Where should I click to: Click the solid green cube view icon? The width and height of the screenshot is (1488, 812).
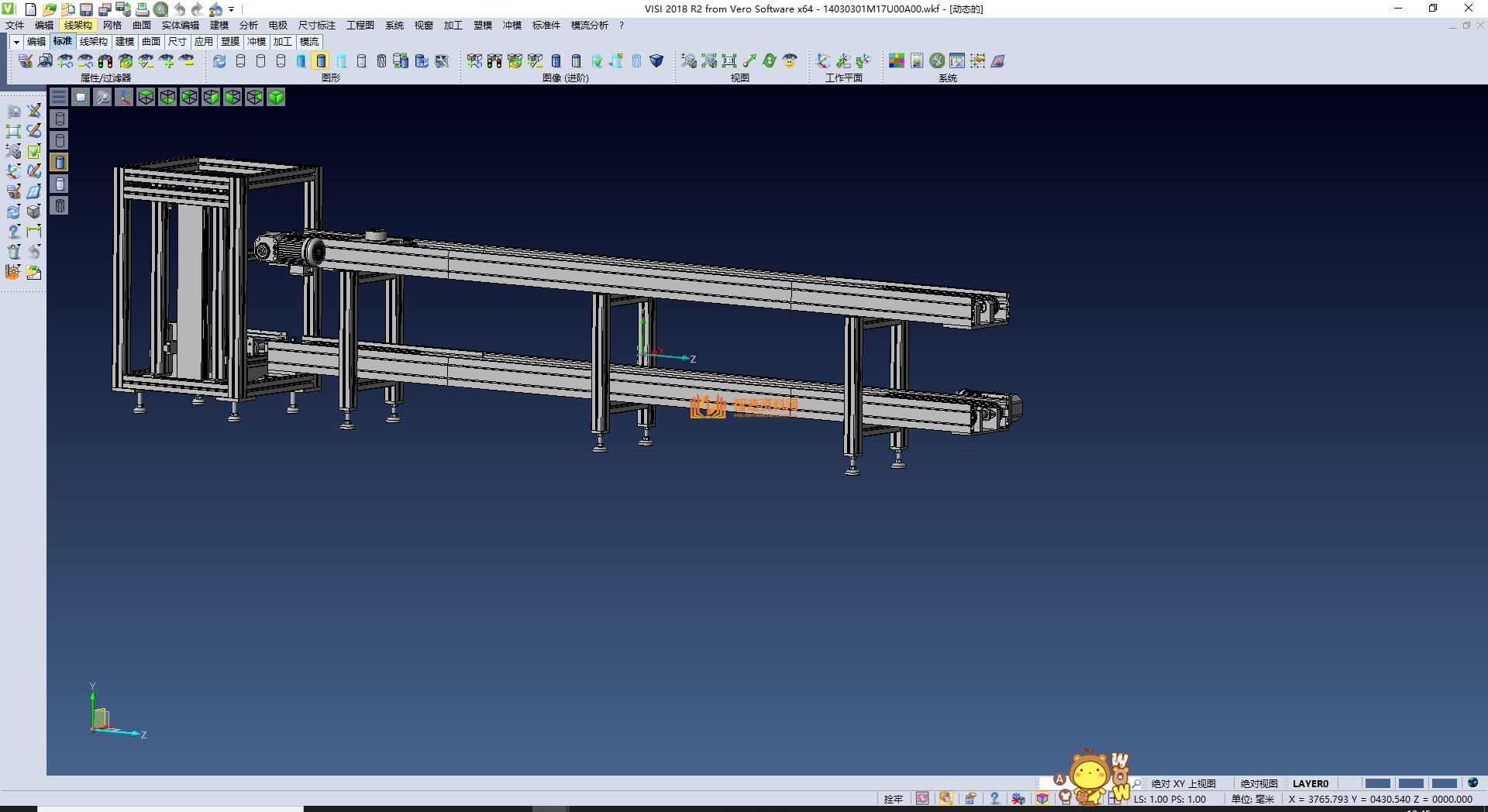276,97
